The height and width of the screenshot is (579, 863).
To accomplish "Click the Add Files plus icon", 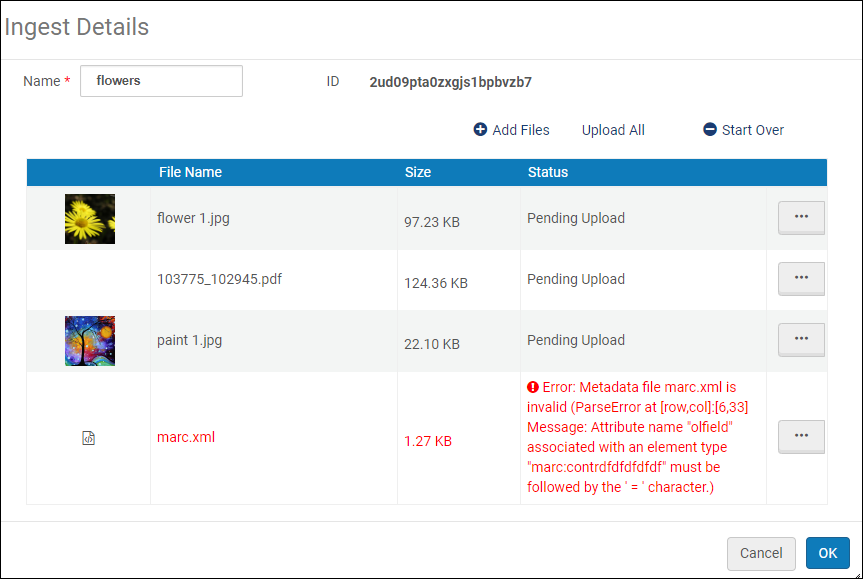I will pyautogui.click(x=480, y=130).
